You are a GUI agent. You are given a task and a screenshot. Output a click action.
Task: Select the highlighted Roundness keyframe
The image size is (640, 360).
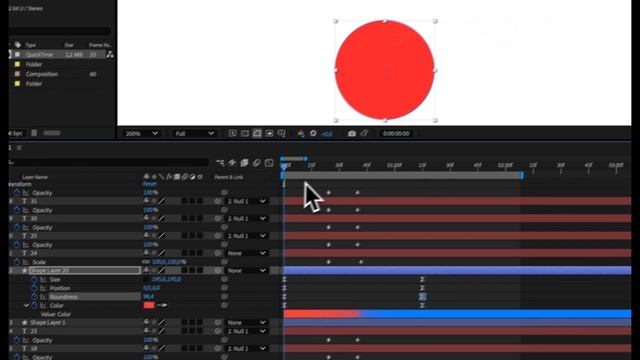422,297
